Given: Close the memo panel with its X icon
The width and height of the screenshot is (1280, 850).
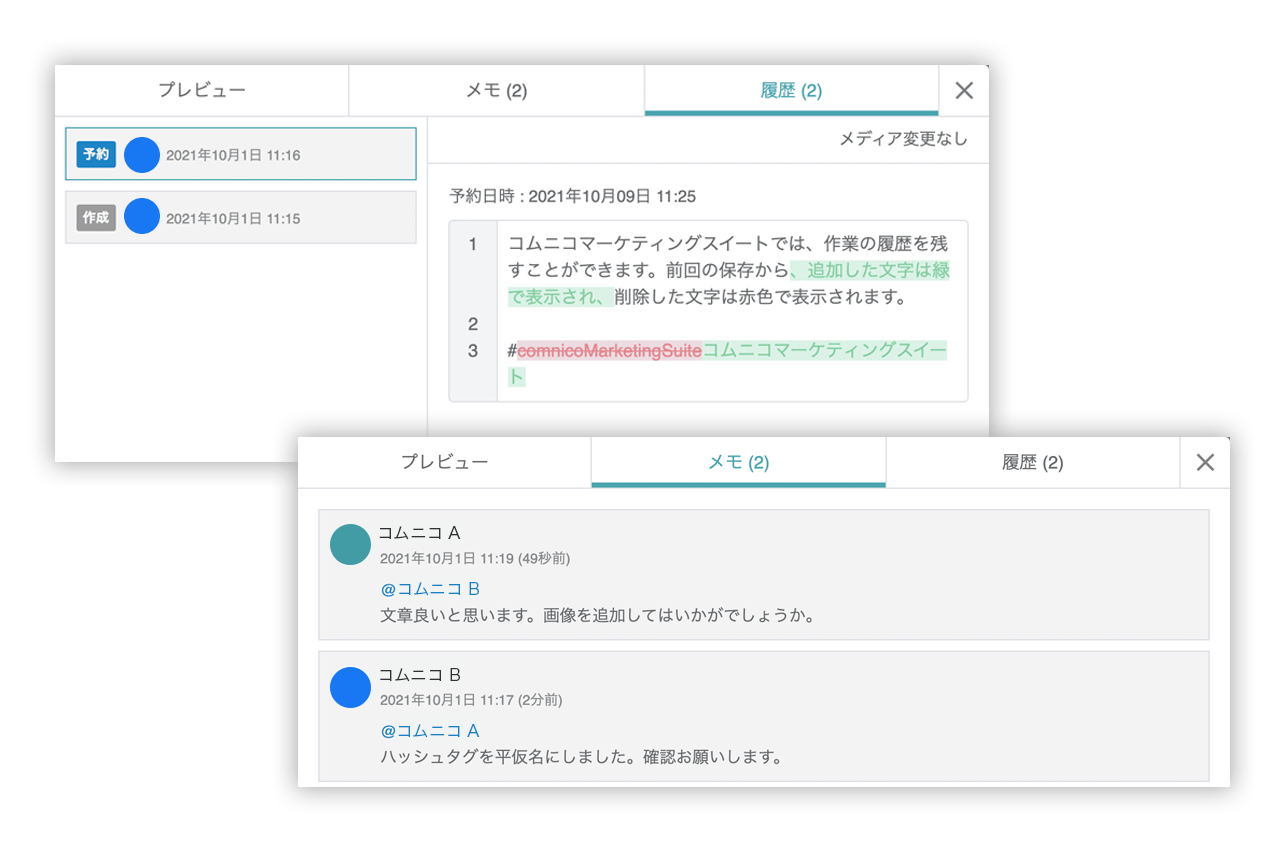Looking at the screenshot, I should [1205, 462].
